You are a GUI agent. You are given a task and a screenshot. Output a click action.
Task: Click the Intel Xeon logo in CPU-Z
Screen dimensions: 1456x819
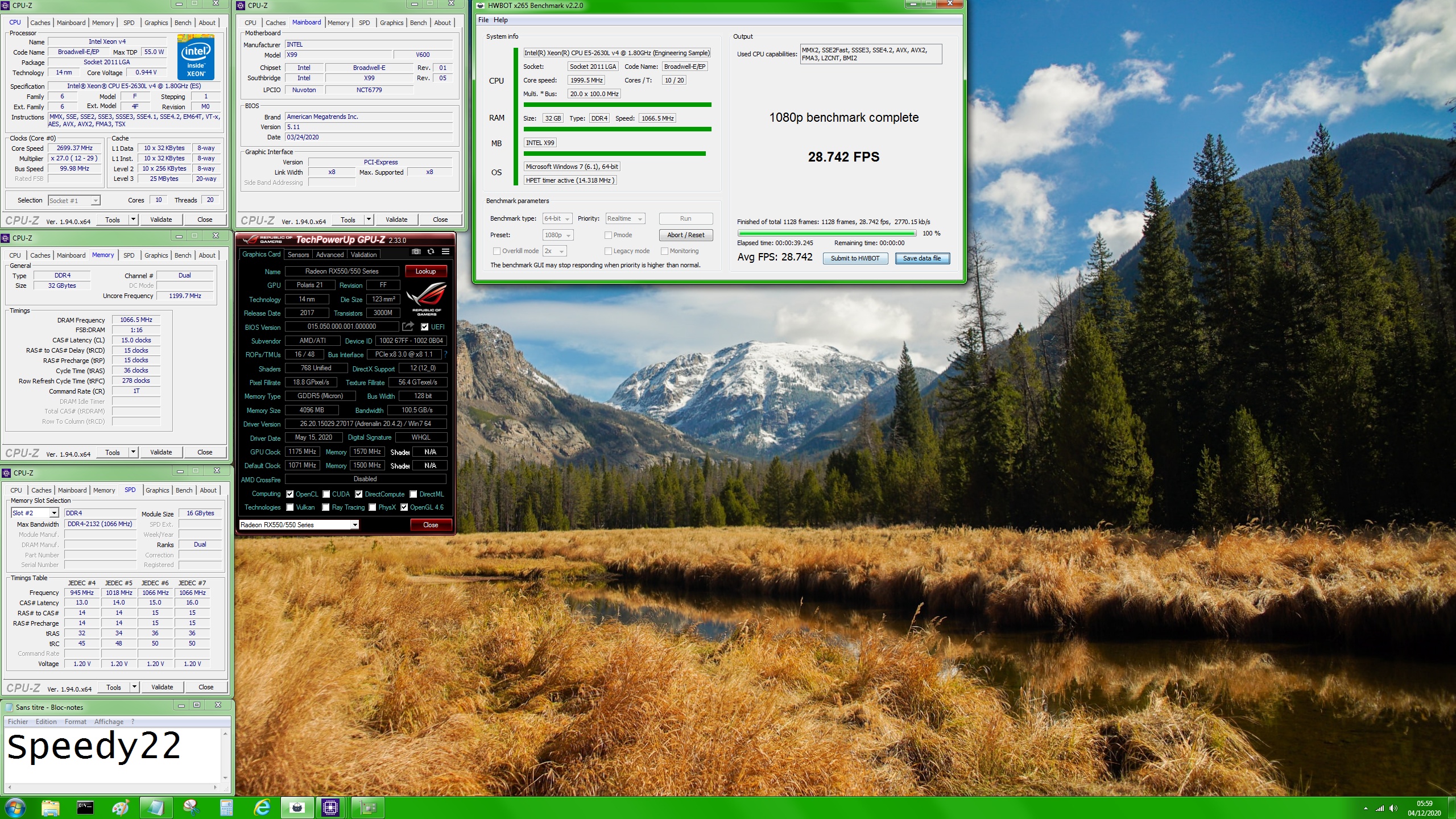pyautogui.click(x=196, y=57)
